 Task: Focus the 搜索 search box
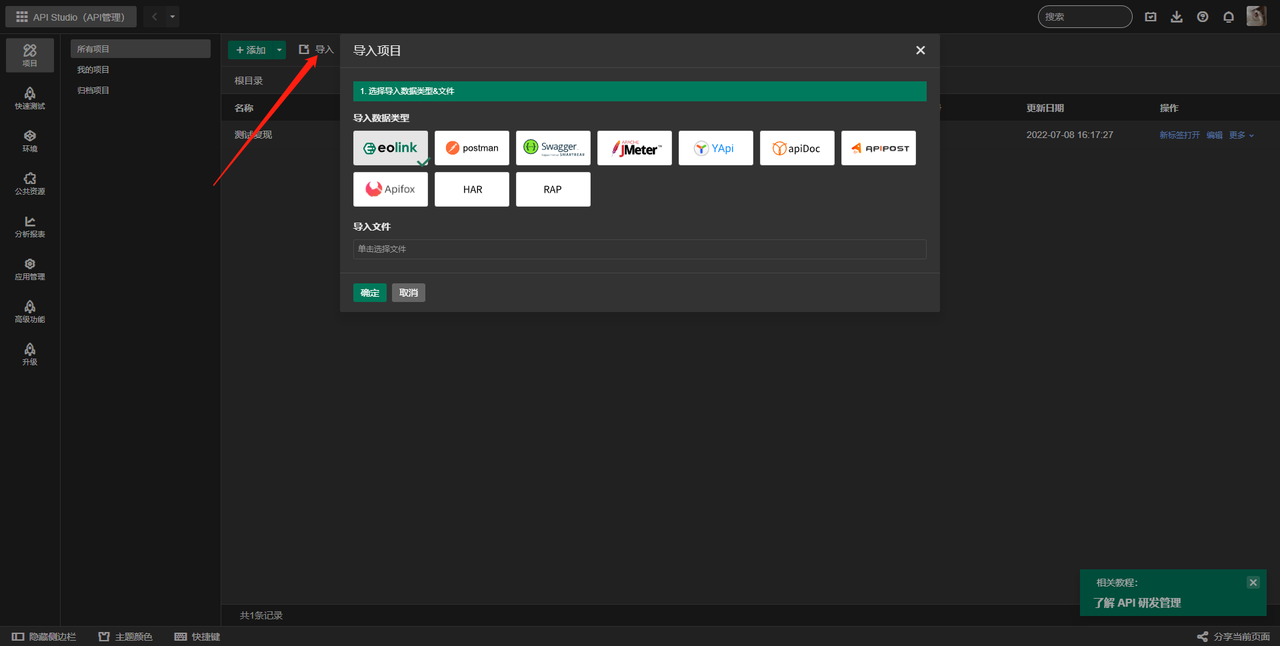click(1085, 17)
